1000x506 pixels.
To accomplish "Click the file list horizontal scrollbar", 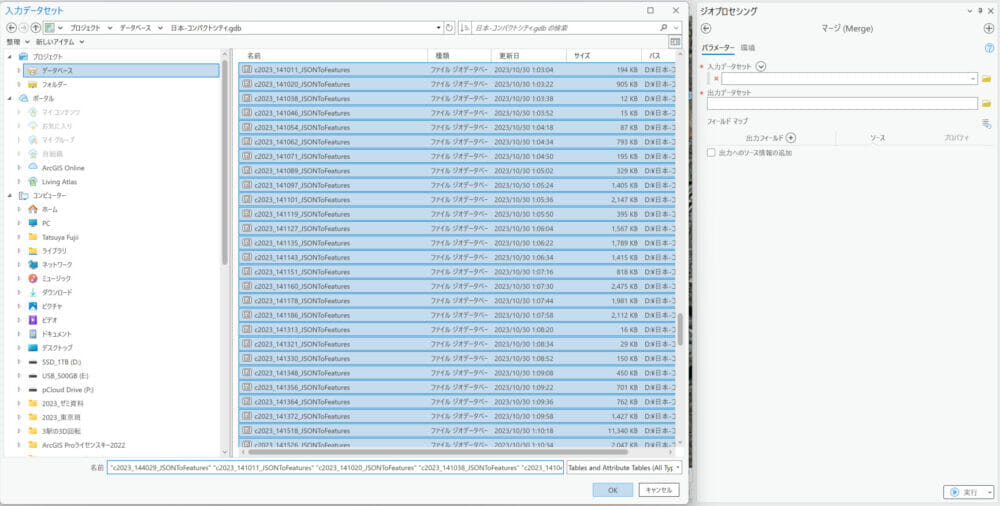I will tap(438, 452).
